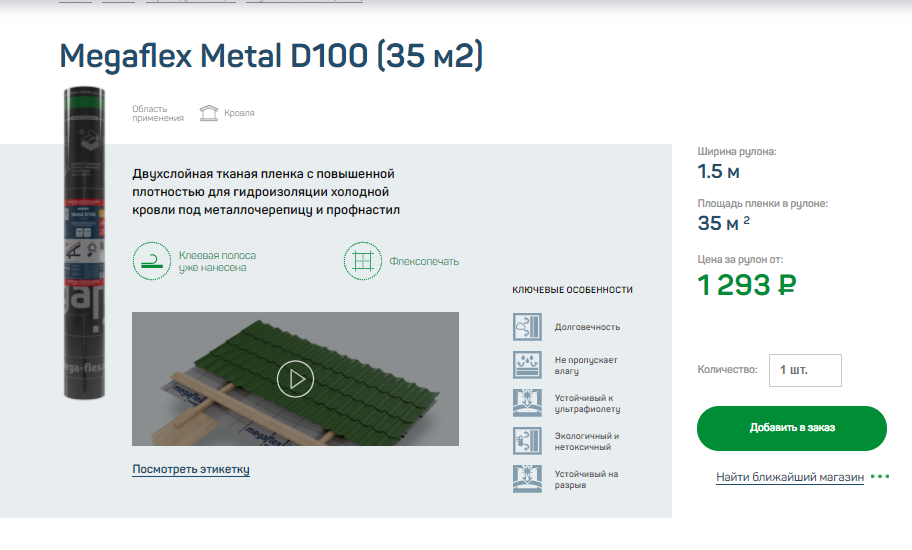Click the Область применения label
This screenshot has height=550, width=912.
pyautogui.click(x=158, y=113)
